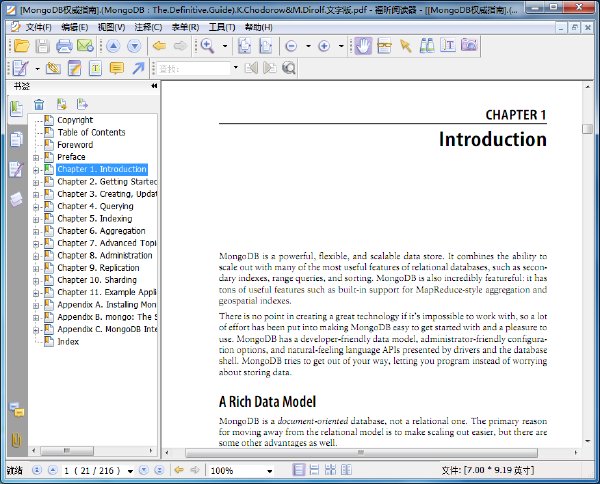This screenshot has height=484, width=600.
Task: Jump to last page in status bar
Action: tap(159, 470)
